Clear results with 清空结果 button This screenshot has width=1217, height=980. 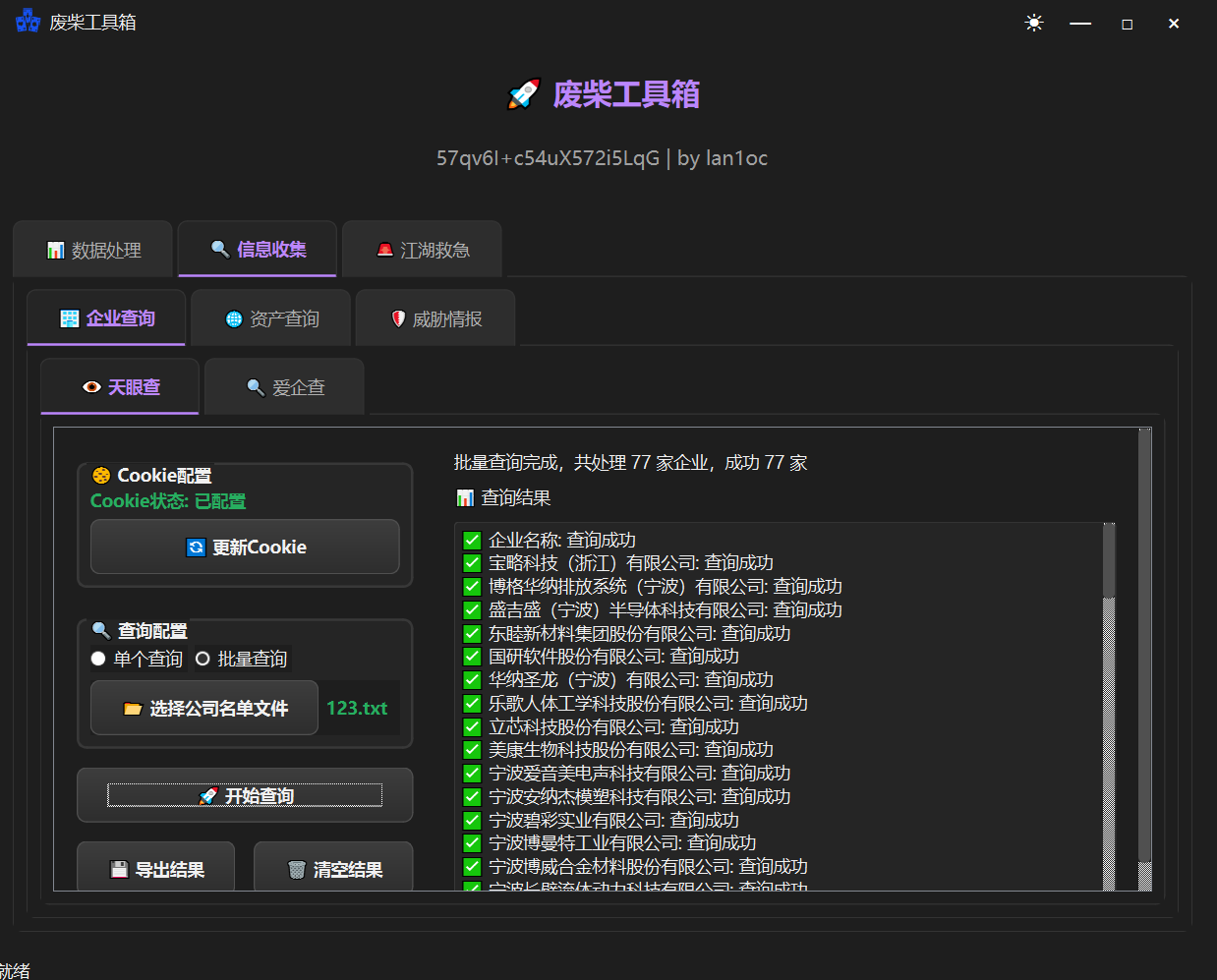tap(334, 869)
